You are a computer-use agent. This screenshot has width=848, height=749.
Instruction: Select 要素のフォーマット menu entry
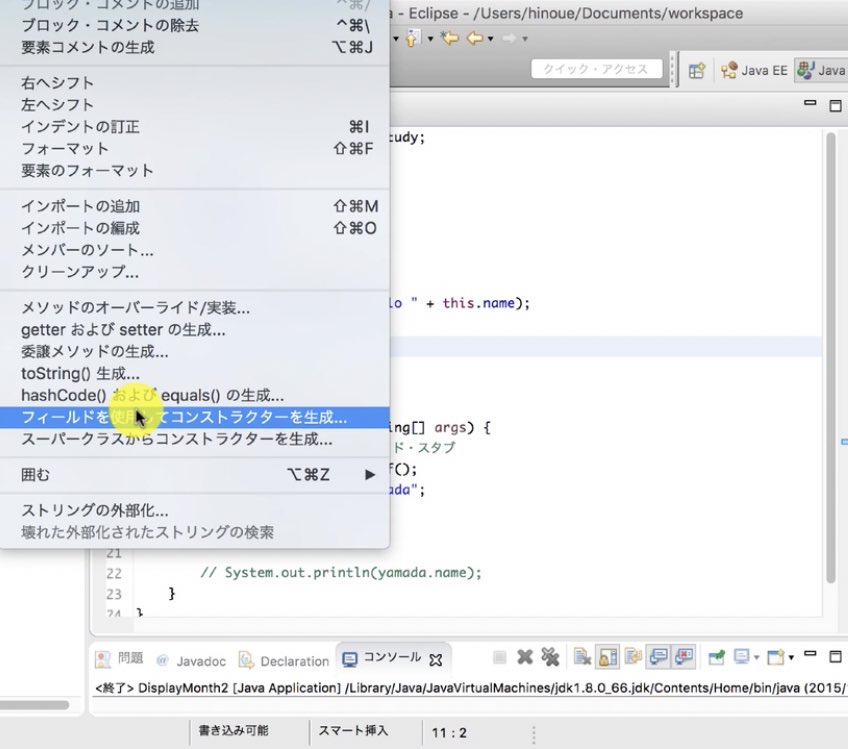pyautogui.click(x=195, y=171)
